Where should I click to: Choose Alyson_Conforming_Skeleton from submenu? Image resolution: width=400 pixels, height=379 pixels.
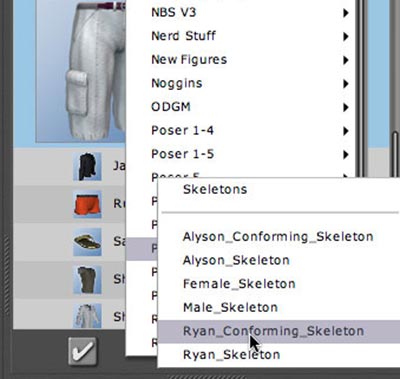pos(278,237)
